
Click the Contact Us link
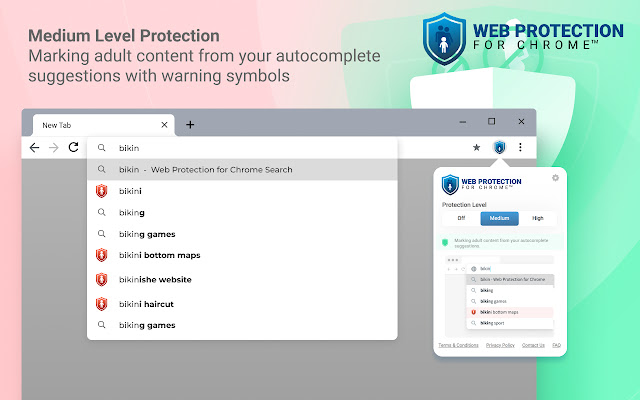click(x=533, y=345)
